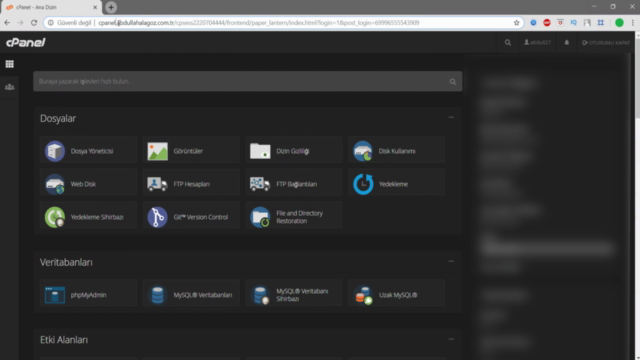Open the red adblock extension icon
640x360 pixels.
click(x=547, y=23)
